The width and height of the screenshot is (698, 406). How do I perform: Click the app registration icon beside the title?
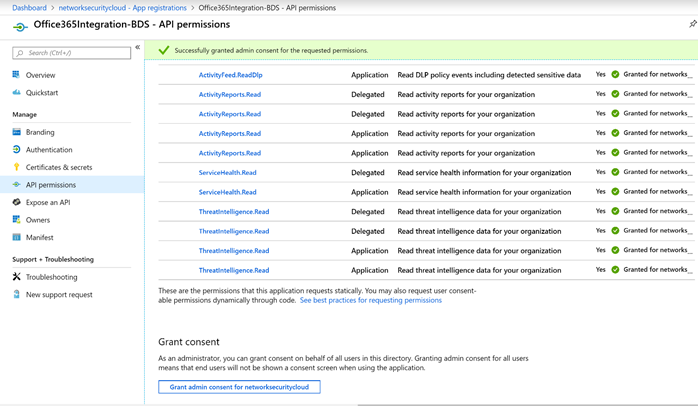(x=20, y=27)
